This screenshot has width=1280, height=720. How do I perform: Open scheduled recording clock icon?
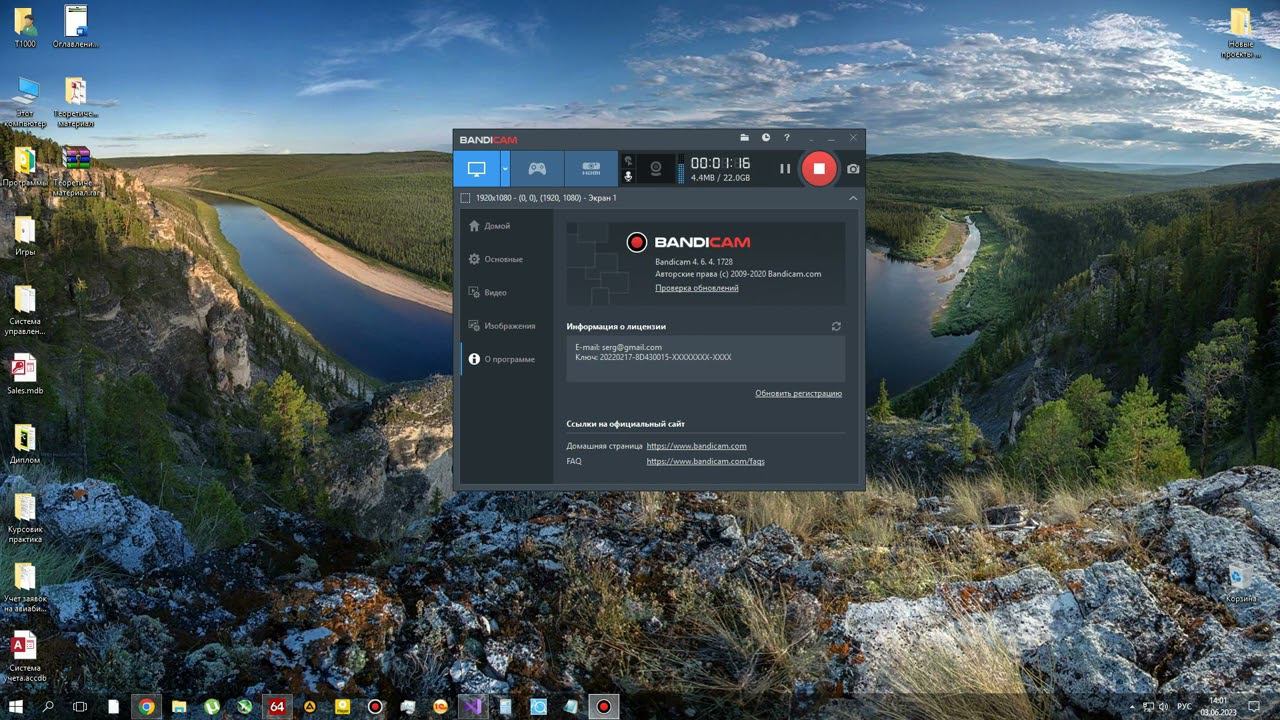[x=766, y=138]
